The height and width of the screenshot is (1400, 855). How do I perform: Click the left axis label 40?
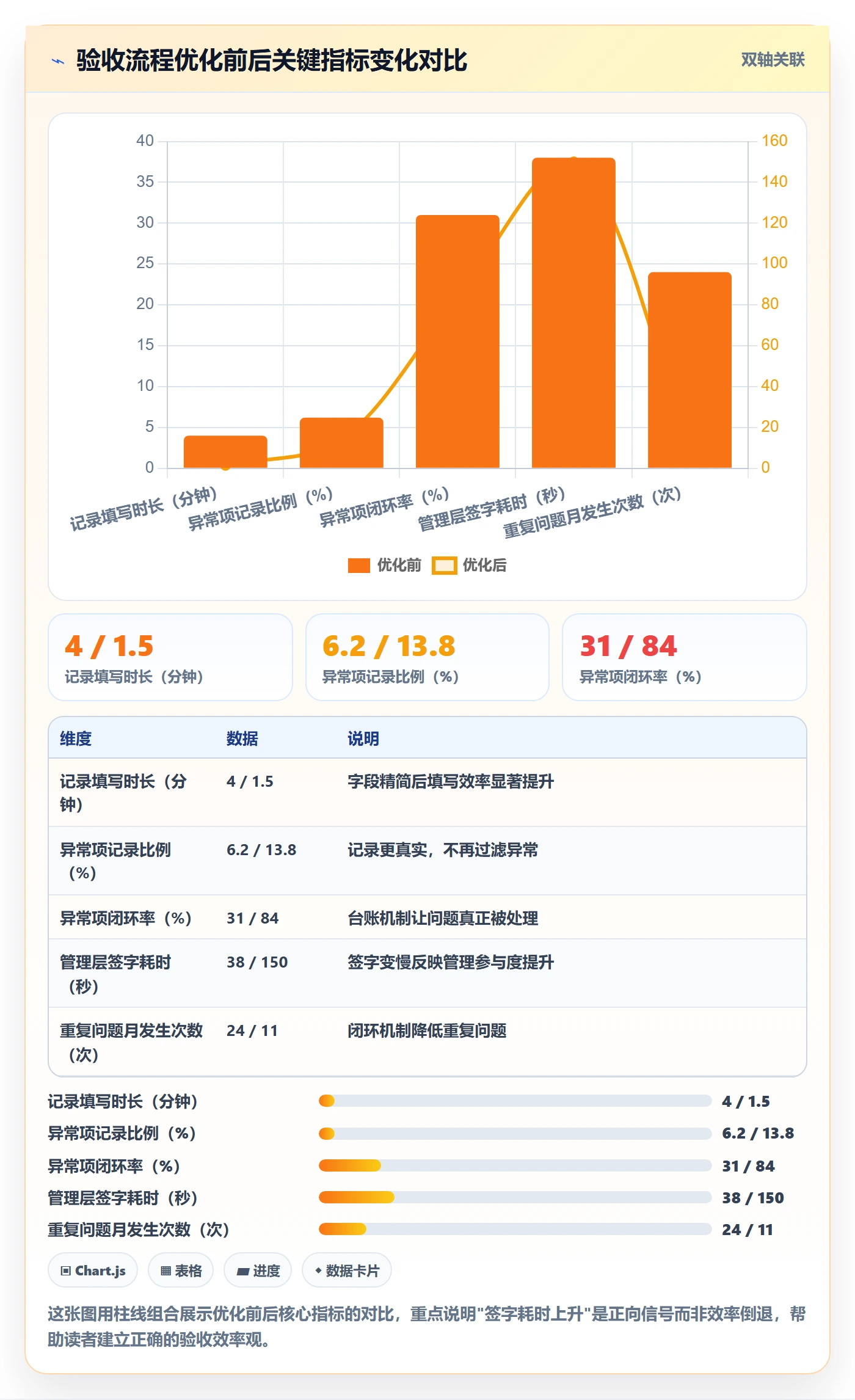pyautogui.click(x=145, y=140)
